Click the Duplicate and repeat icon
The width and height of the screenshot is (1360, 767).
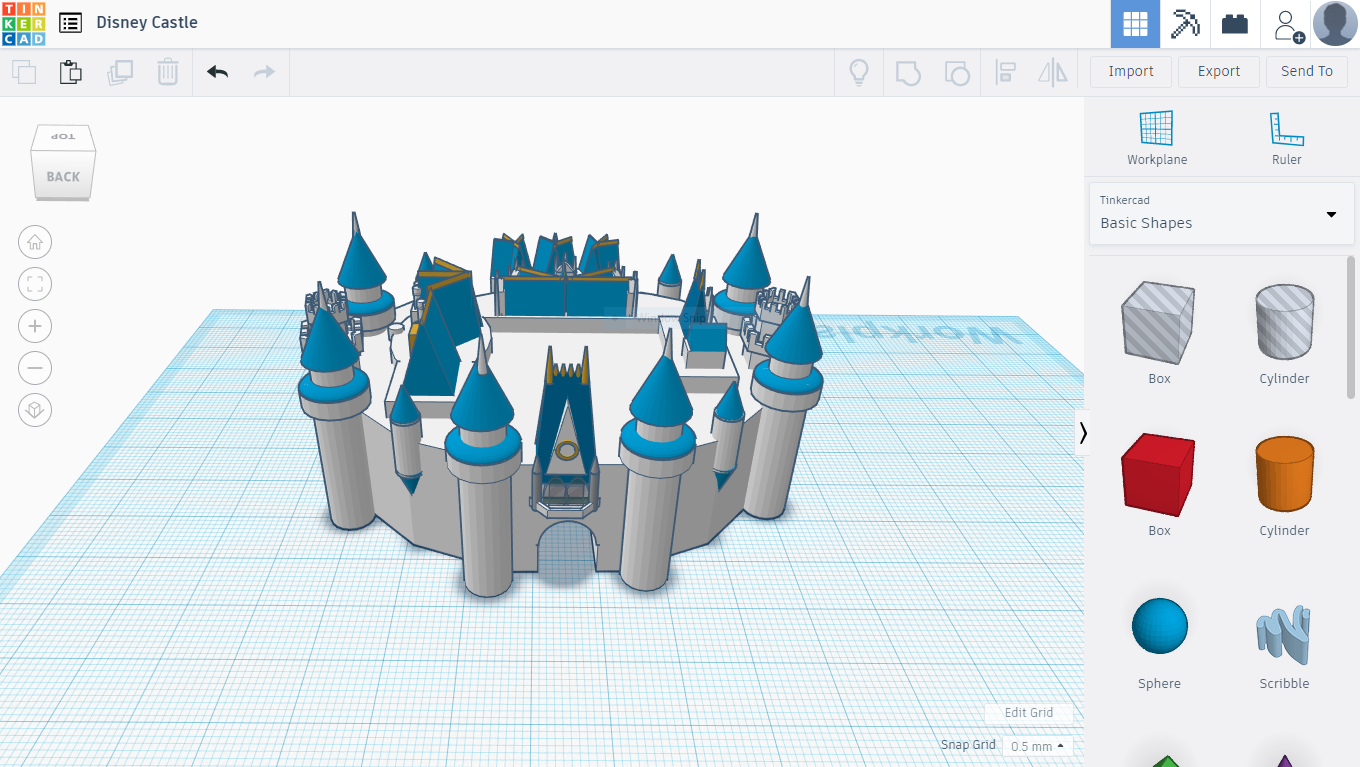click(119, 72)
